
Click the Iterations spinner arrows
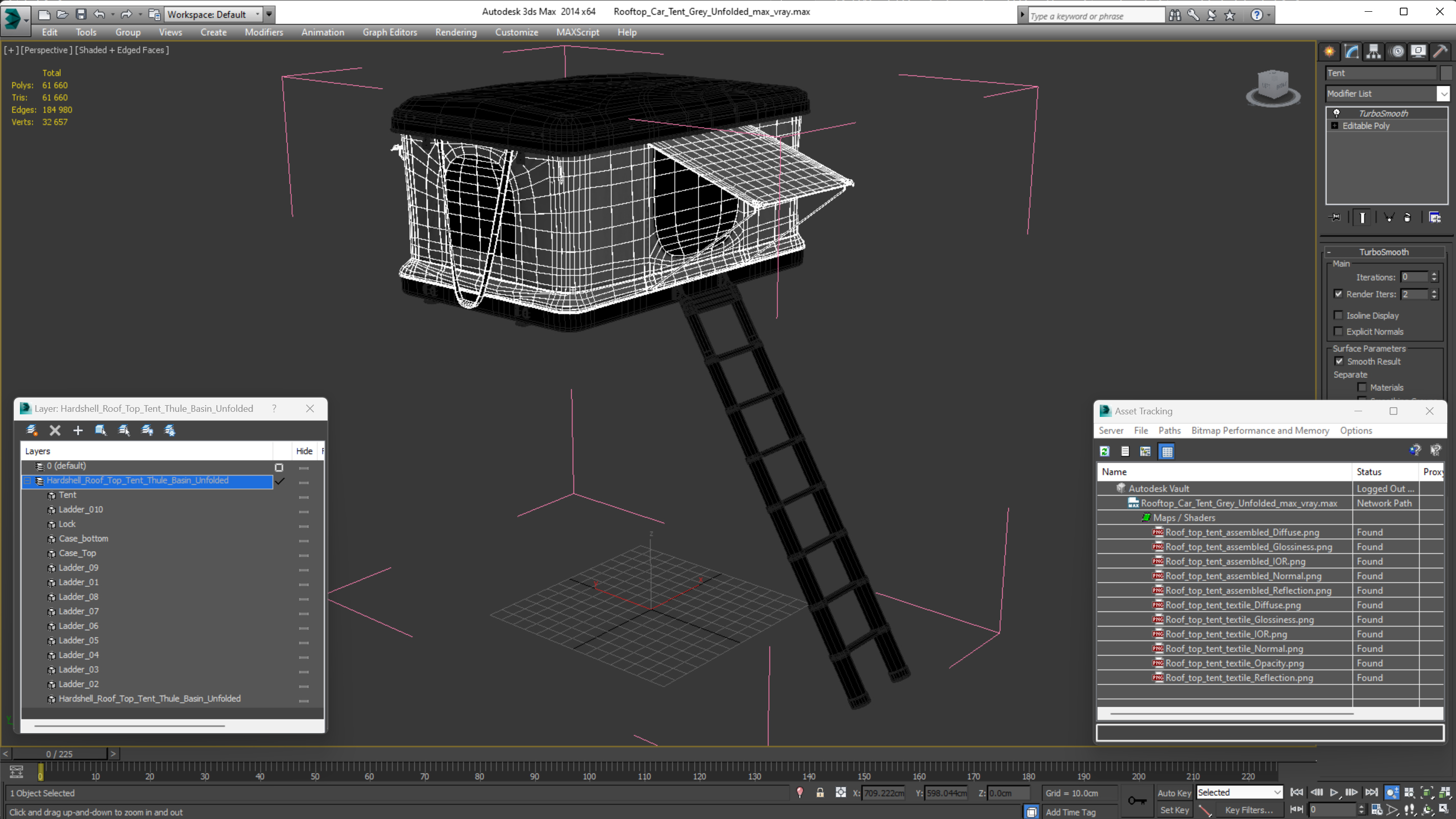click(1434, 277)
